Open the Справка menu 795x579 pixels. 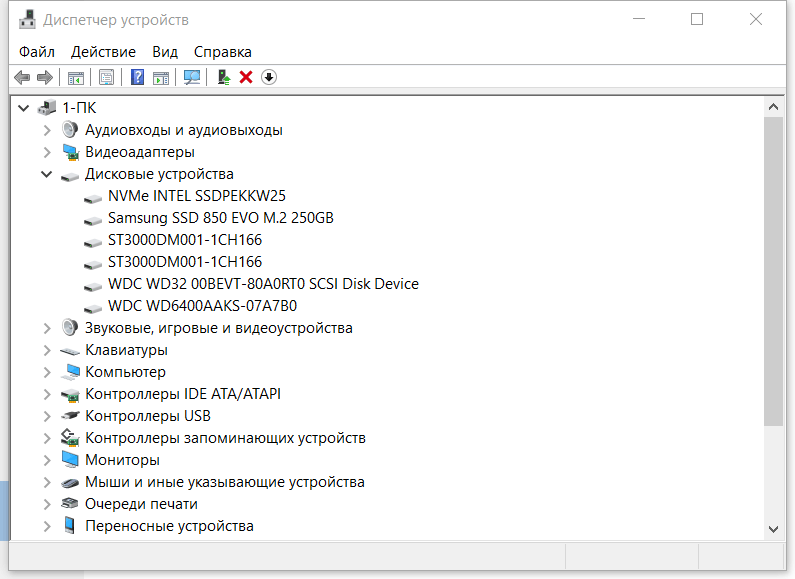[x=223, y=52]
